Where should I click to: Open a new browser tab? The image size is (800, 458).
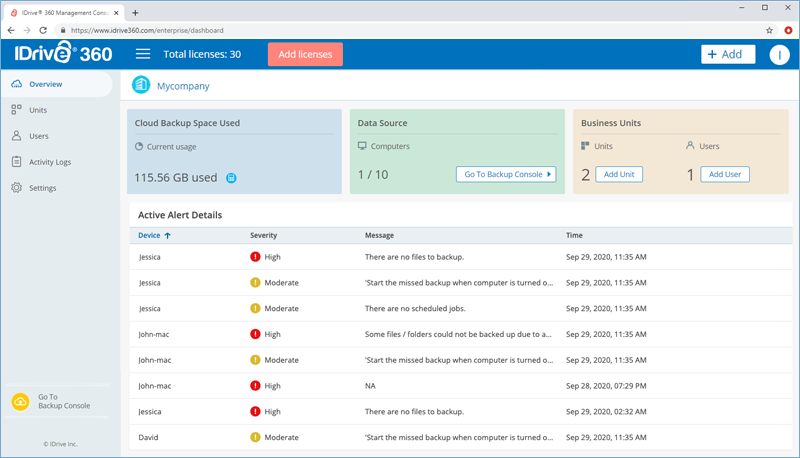point(135,13)
